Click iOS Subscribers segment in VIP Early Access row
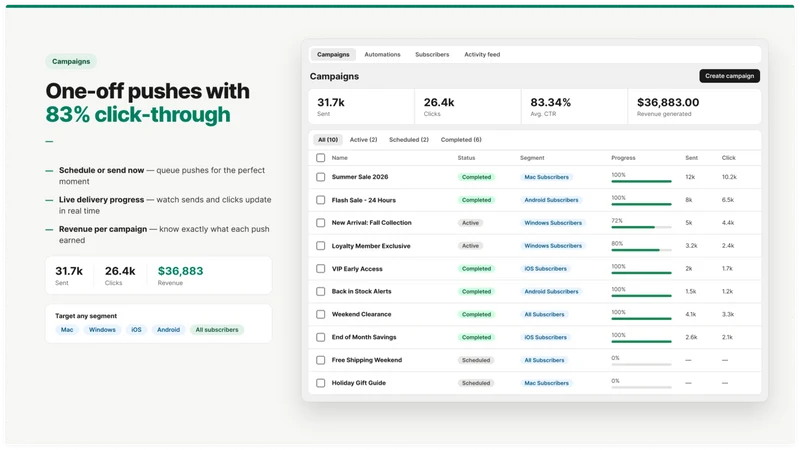Image resolution: width=800 pixels, height=450 pixels. tap(545, 269)
